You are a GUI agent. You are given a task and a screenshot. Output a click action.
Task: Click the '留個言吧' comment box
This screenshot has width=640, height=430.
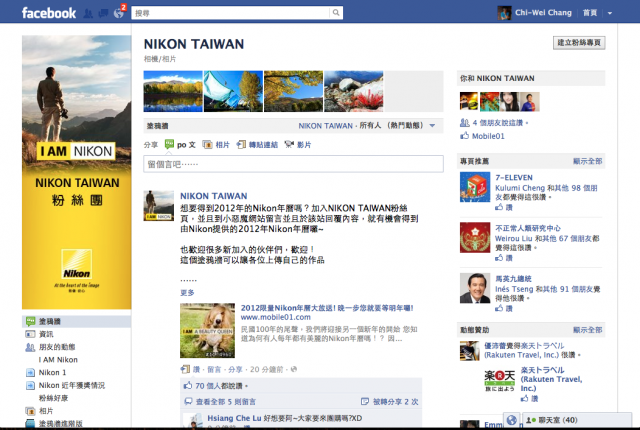click(x=293, y=164)
